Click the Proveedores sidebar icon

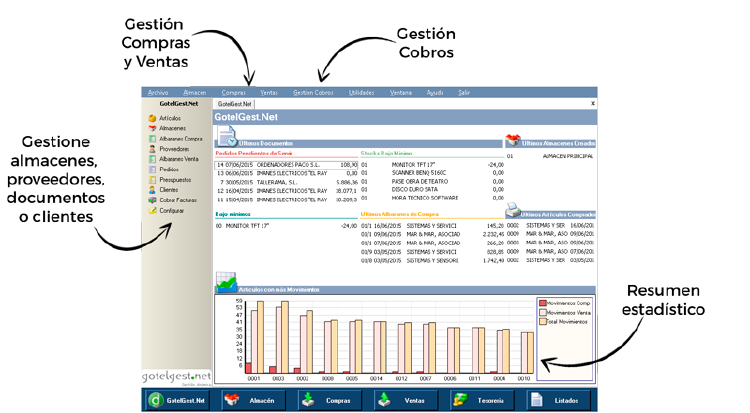[x=152, y=149]
